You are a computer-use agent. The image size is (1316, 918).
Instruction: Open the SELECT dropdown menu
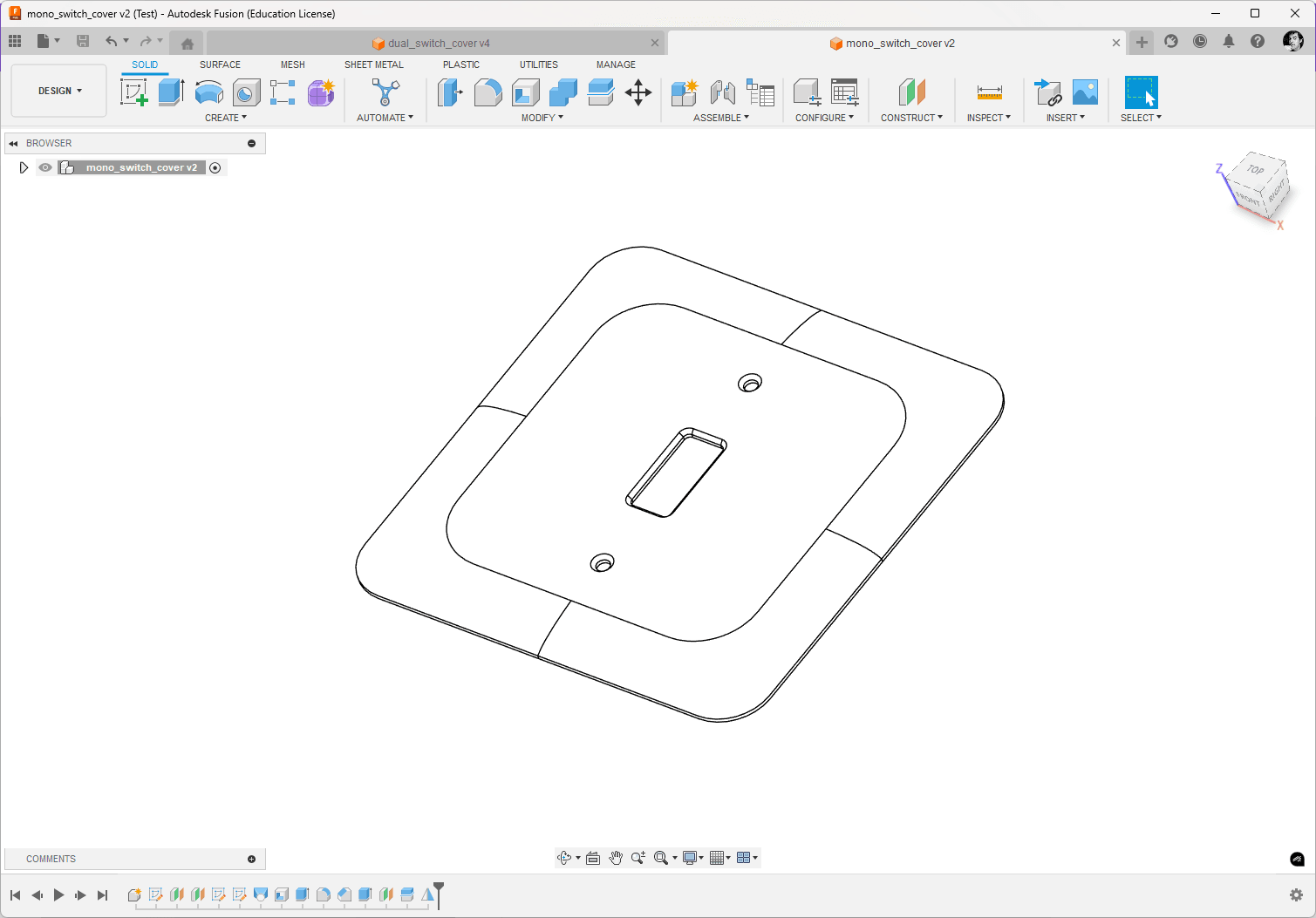(1141, 118)
